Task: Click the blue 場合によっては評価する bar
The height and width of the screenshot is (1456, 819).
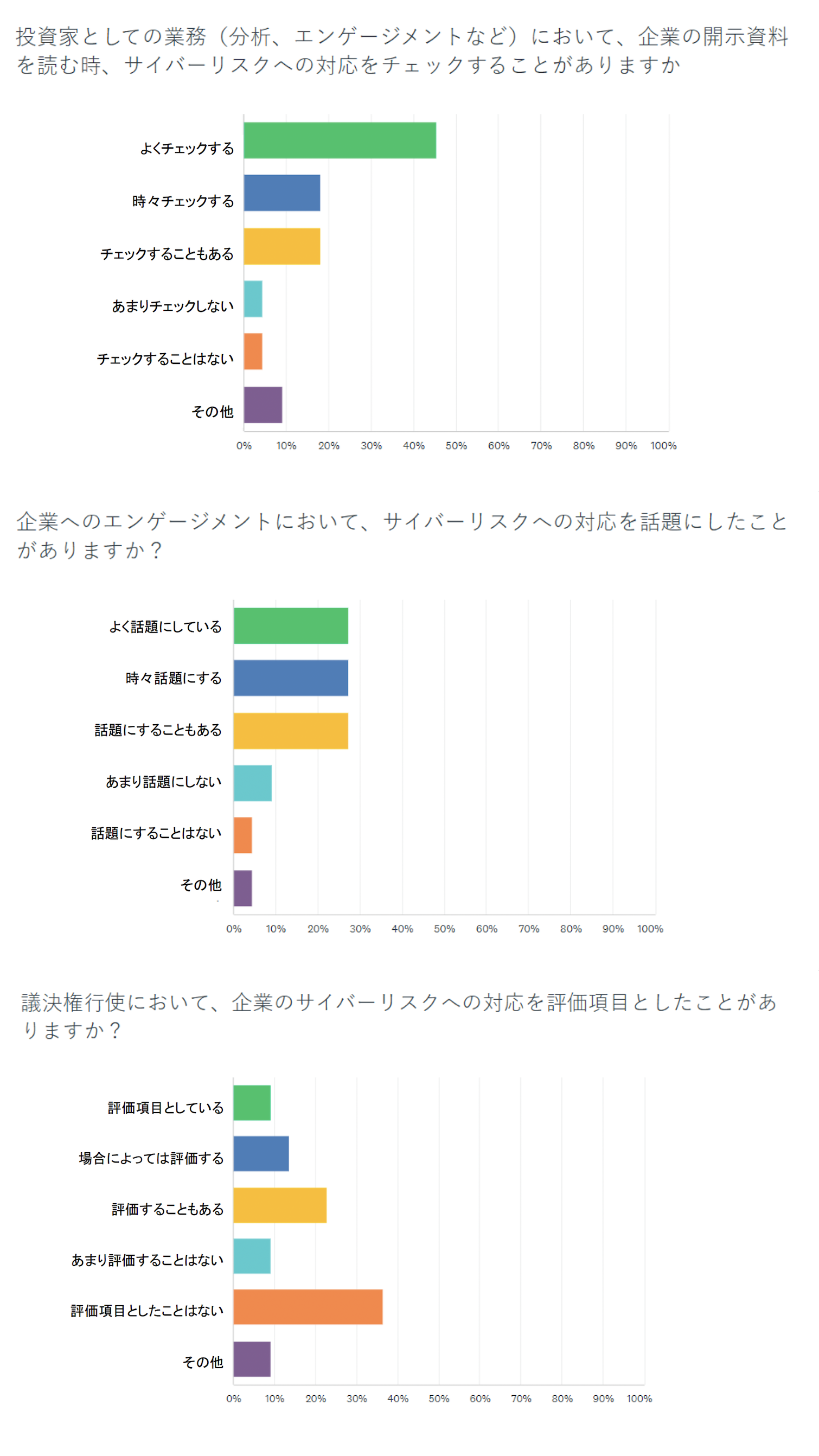Action: click(x=260, y=1153)
